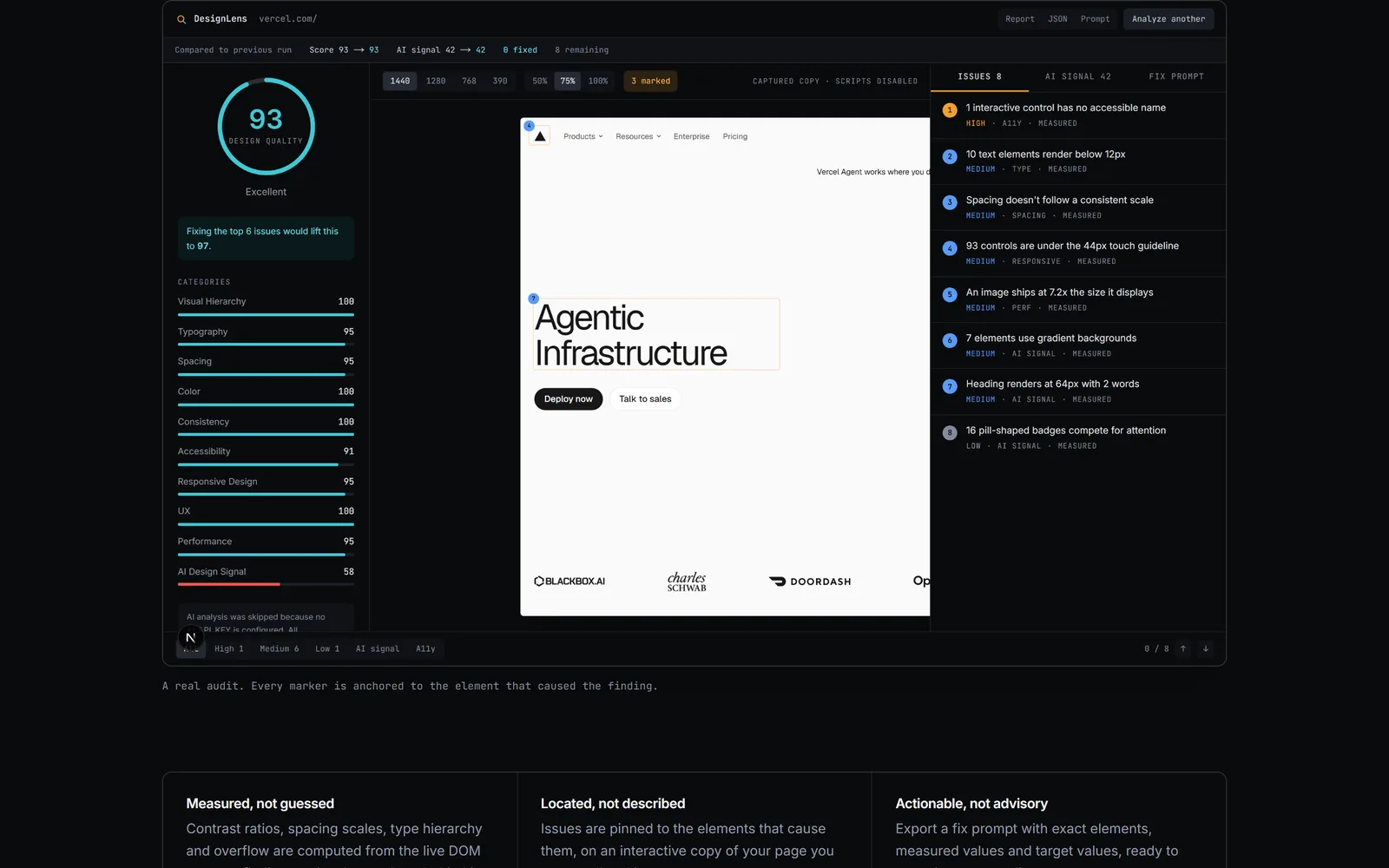The width and height of the screenshot is (1389, 868).
Task: Click the BLACKBOX.AI logo in the preview
Action: (569, 582)
